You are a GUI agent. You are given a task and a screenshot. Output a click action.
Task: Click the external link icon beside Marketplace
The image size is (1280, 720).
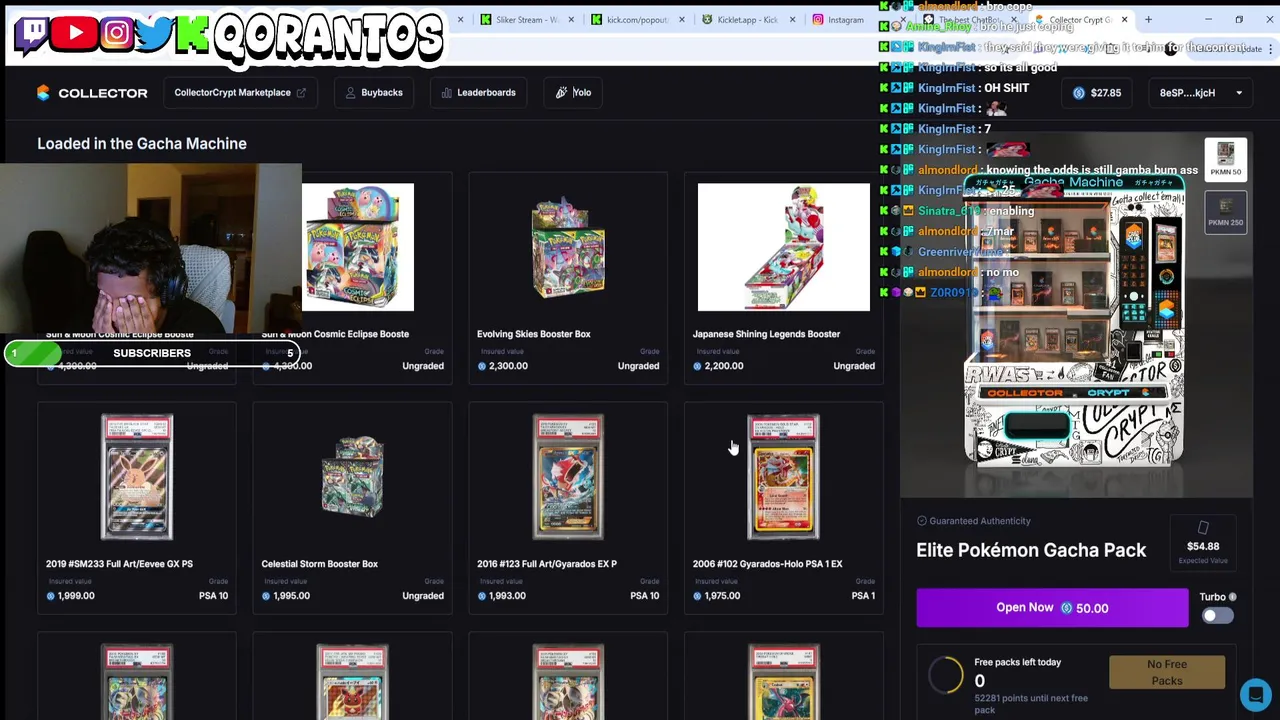point(301,93)
